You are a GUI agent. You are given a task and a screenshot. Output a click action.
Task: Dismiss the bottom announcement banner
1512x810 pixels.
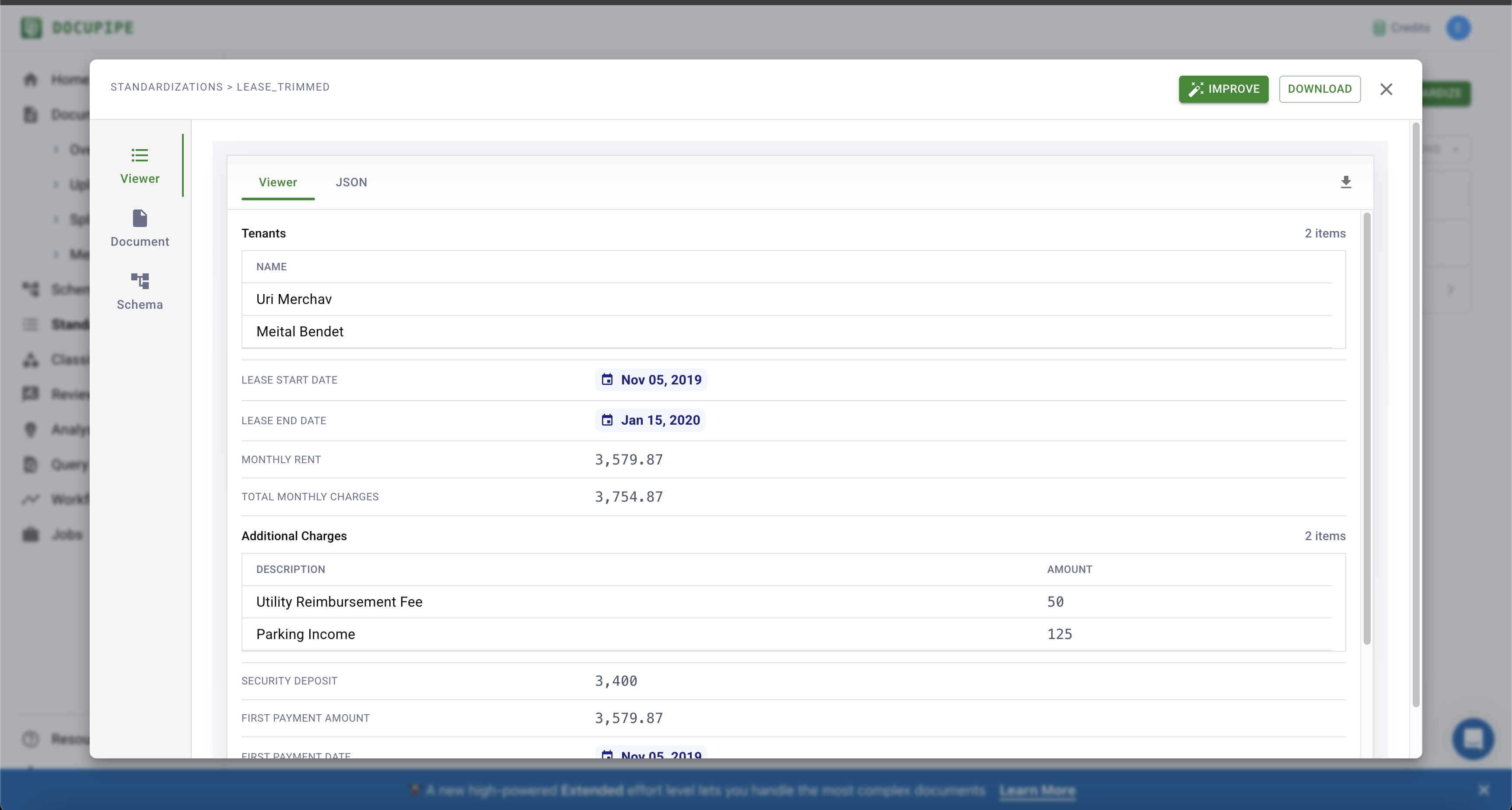tap(1483, 790)
